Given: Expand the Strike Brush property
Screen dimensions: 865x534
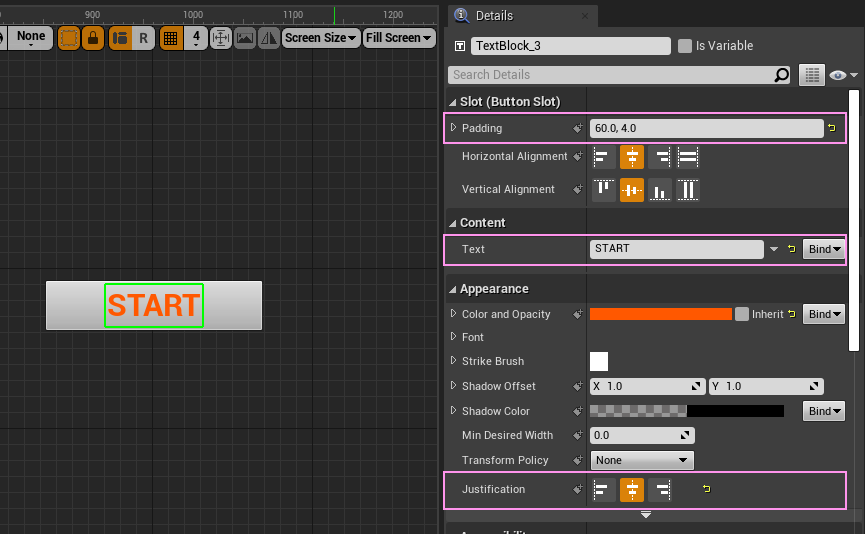Looking at the screenshot, I should click(453, 360).
